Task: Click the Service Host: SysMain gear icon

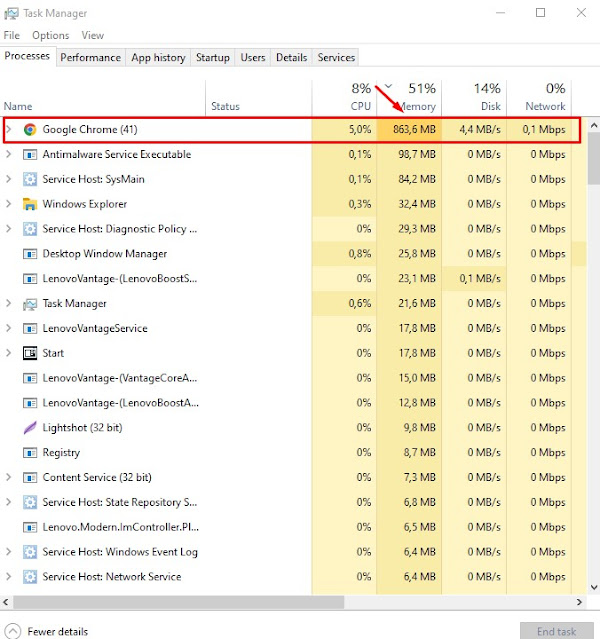Action: (30, 179)
